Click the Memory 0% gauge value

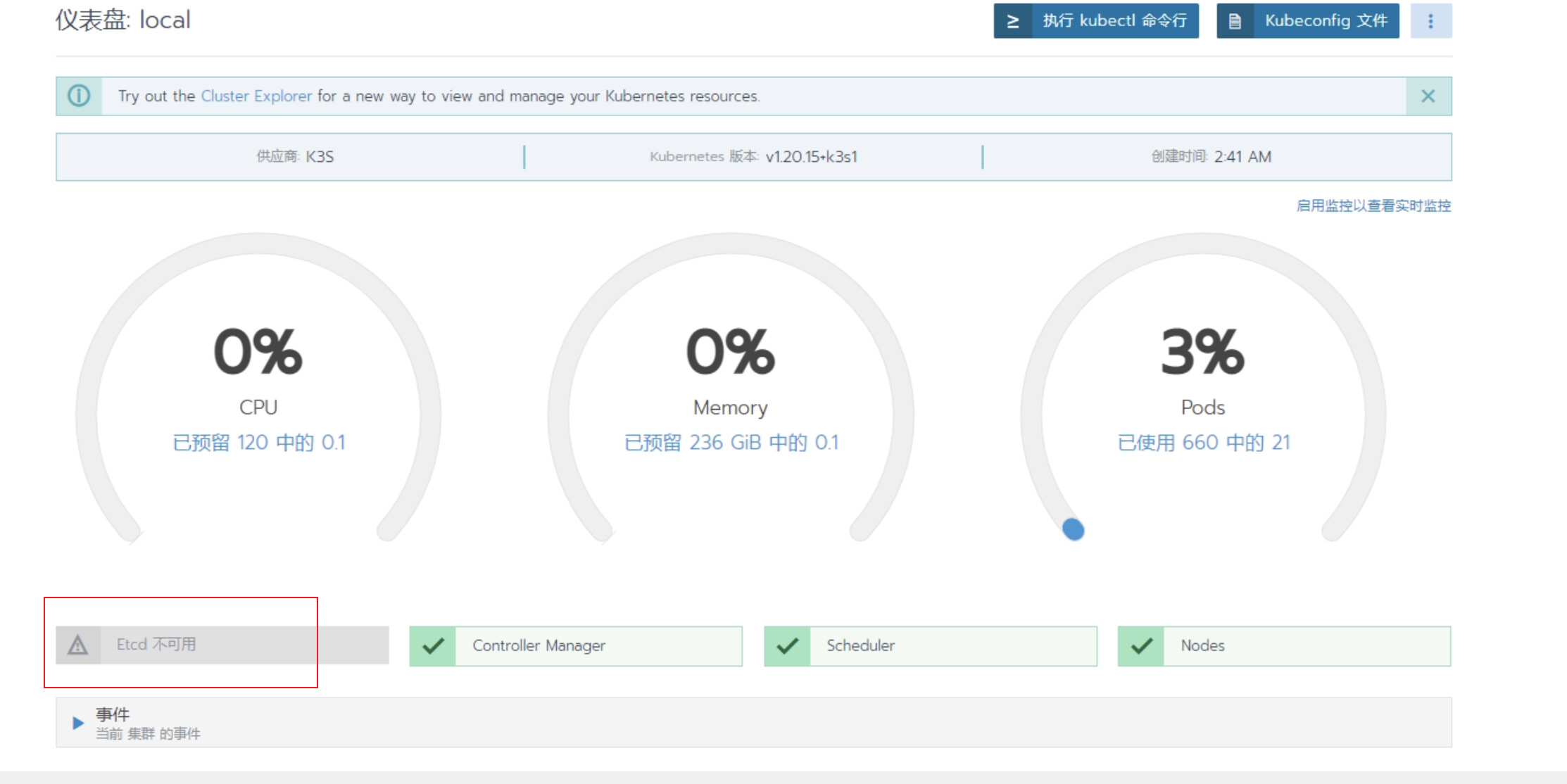[731, 352]
